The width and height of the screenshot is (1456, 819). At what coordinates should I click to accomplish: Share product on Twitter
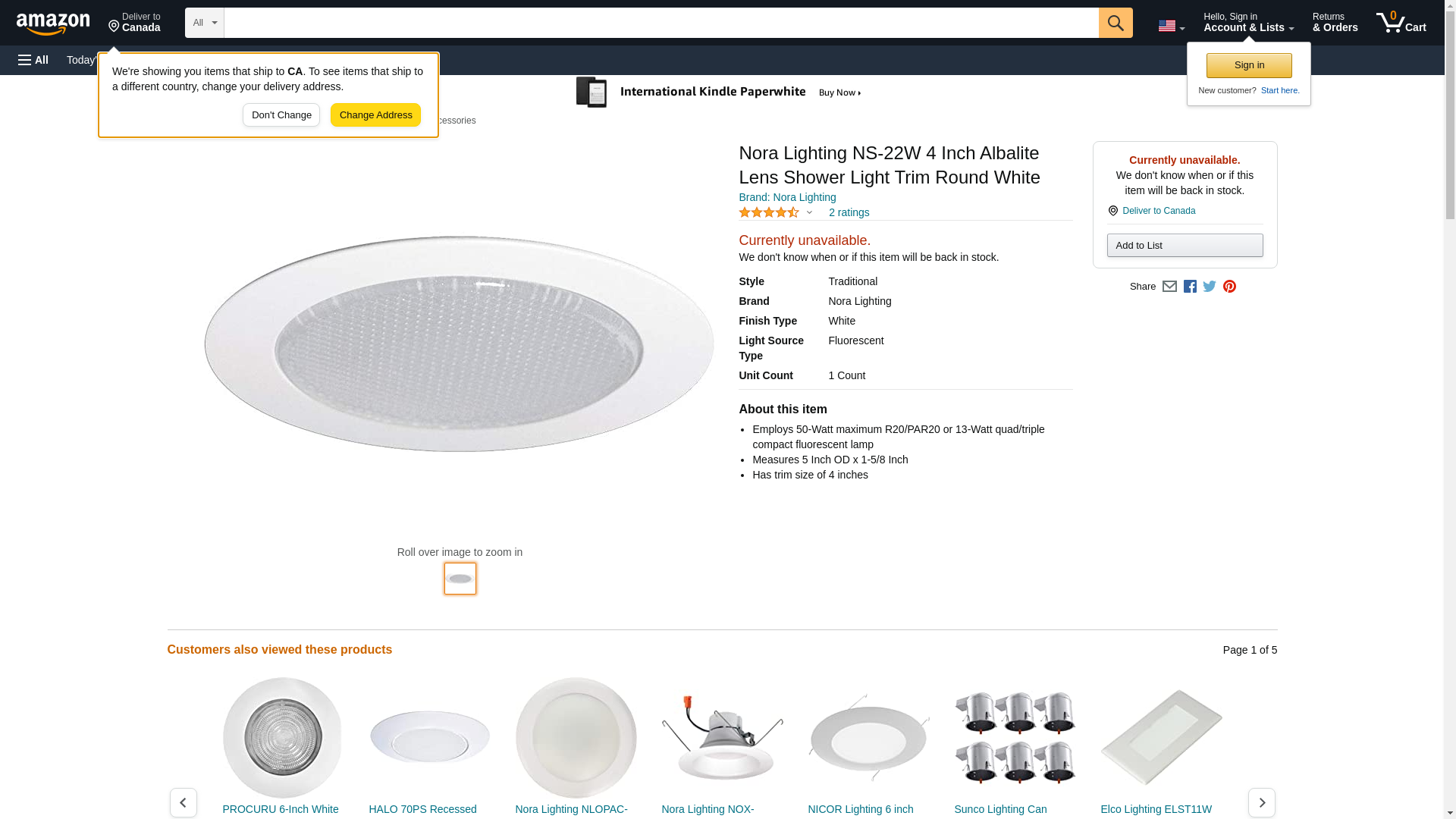pos(1210,287)
